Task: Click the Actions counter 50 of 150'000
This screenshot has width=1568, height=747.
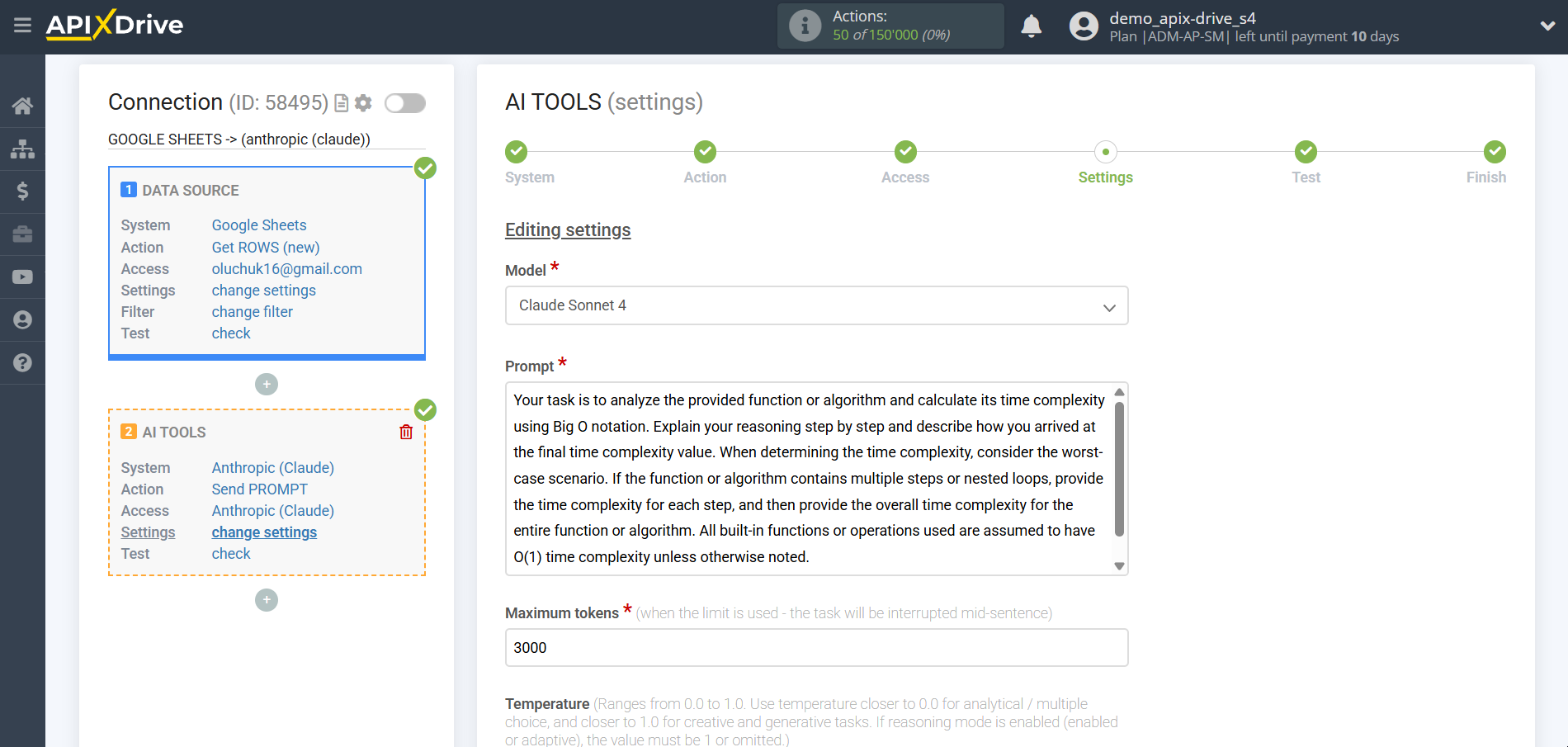Action: click(891, 35)
